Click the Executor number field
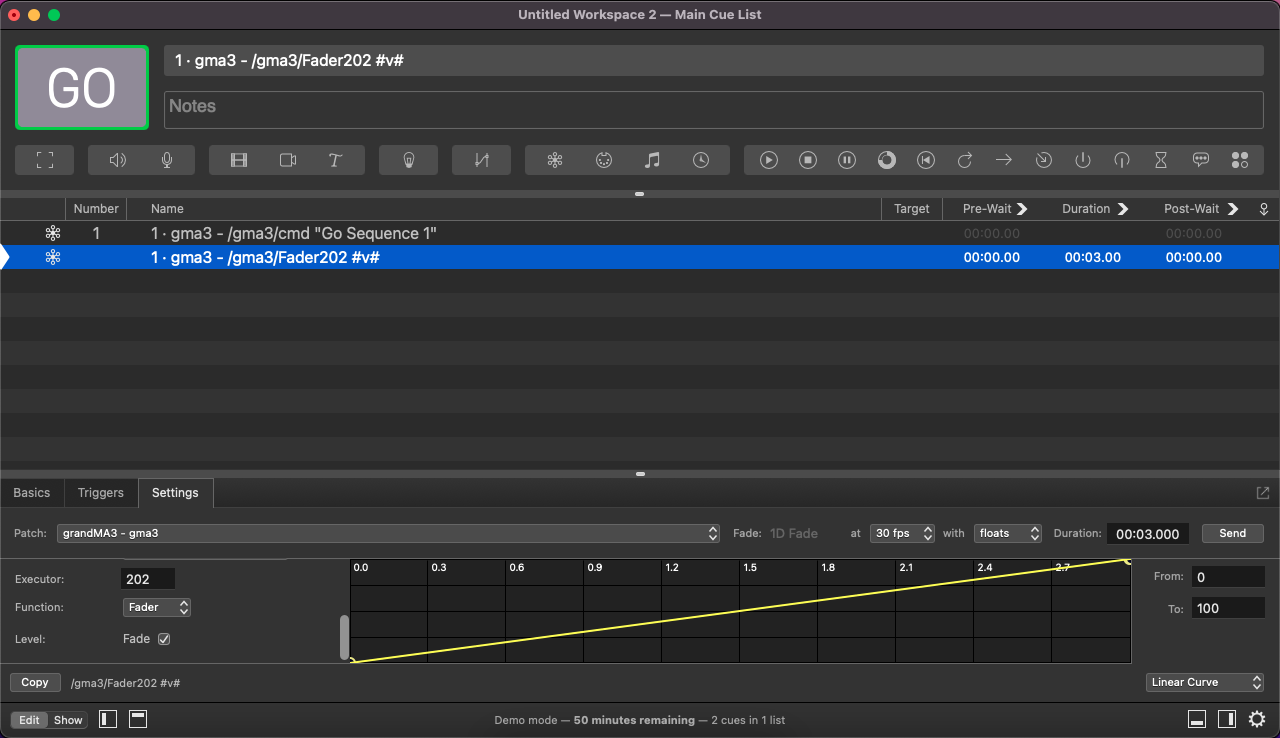 [x=148, y=579]
